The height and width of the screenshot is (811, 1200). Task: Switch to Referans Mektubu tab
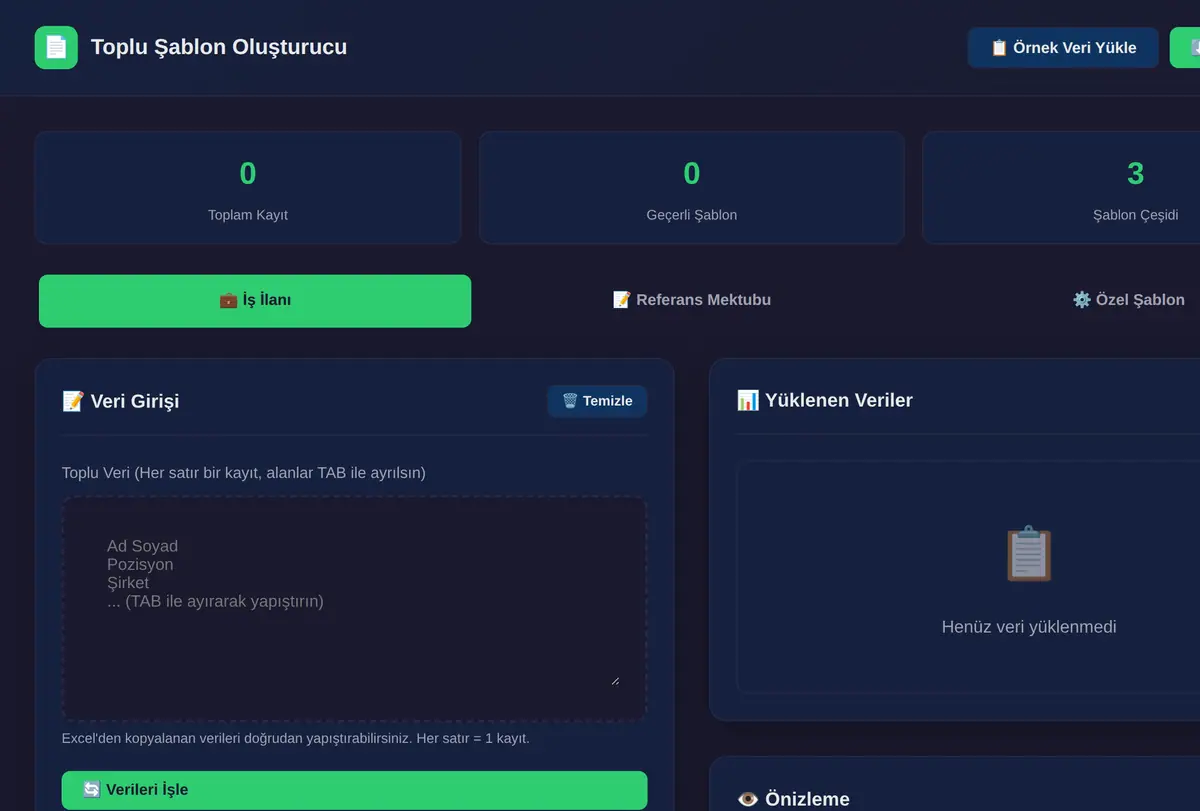click(x=691, y=300)
